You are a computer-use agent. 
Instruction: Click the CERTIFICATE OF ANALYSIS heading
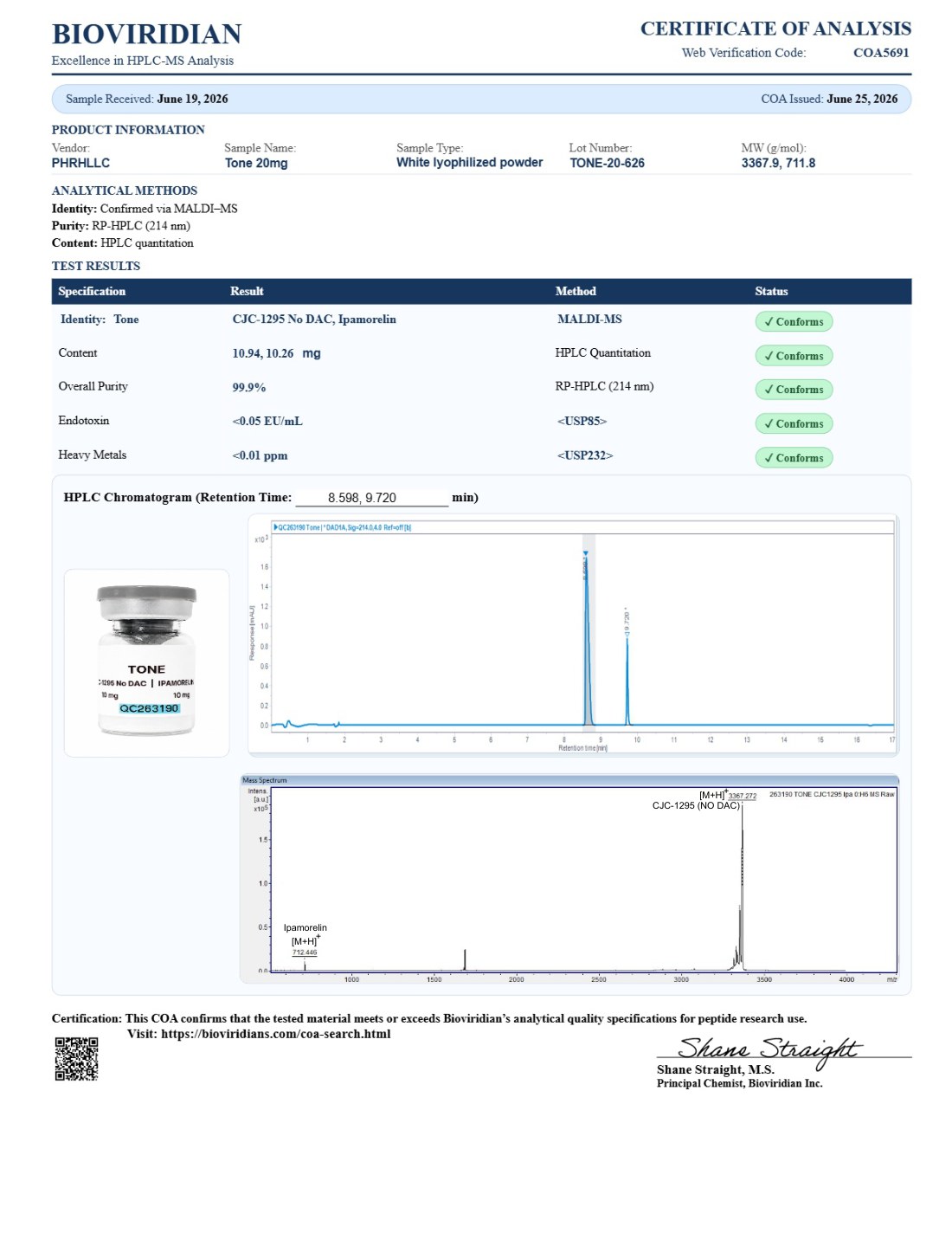point(775,29)
